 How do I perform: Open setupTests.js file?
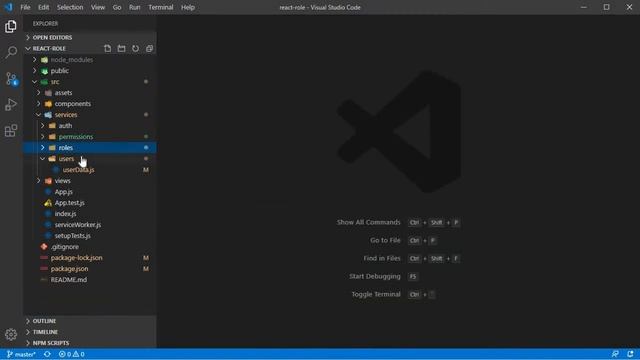pos(90,236)
